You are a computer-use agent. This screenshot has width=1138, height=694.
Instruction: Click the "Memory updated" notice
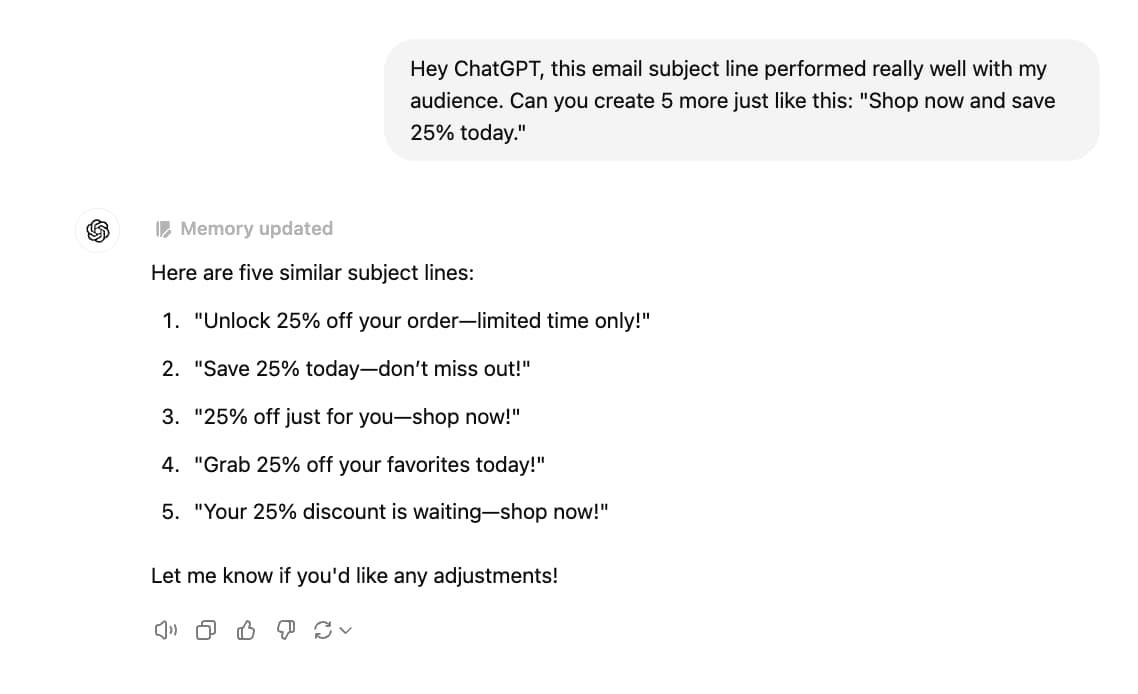click(x=255, y=229)
